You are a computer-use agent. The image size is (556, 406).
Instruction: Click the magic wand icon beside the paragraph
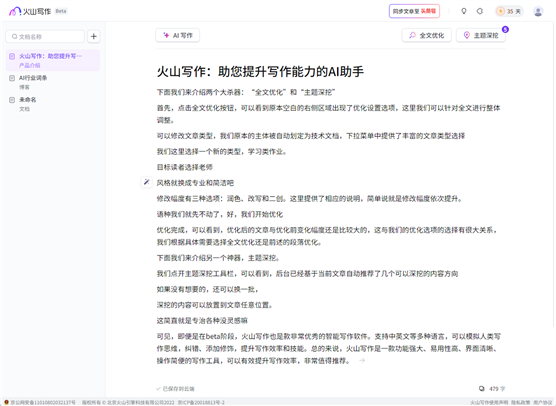(x=146, y=182)
